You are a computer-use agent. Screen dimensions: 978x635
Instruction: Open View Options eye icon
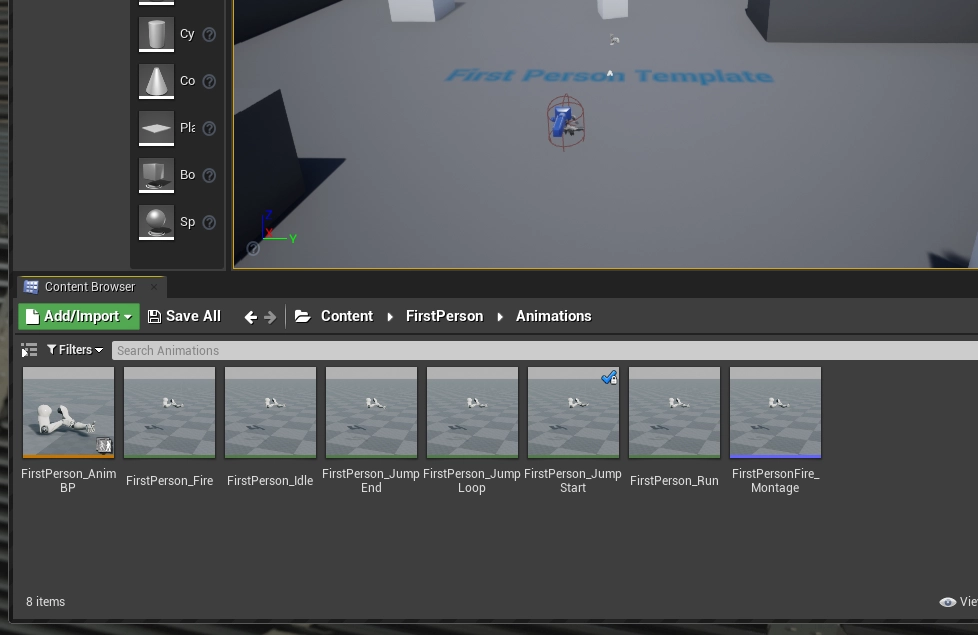tap(947, 602)
